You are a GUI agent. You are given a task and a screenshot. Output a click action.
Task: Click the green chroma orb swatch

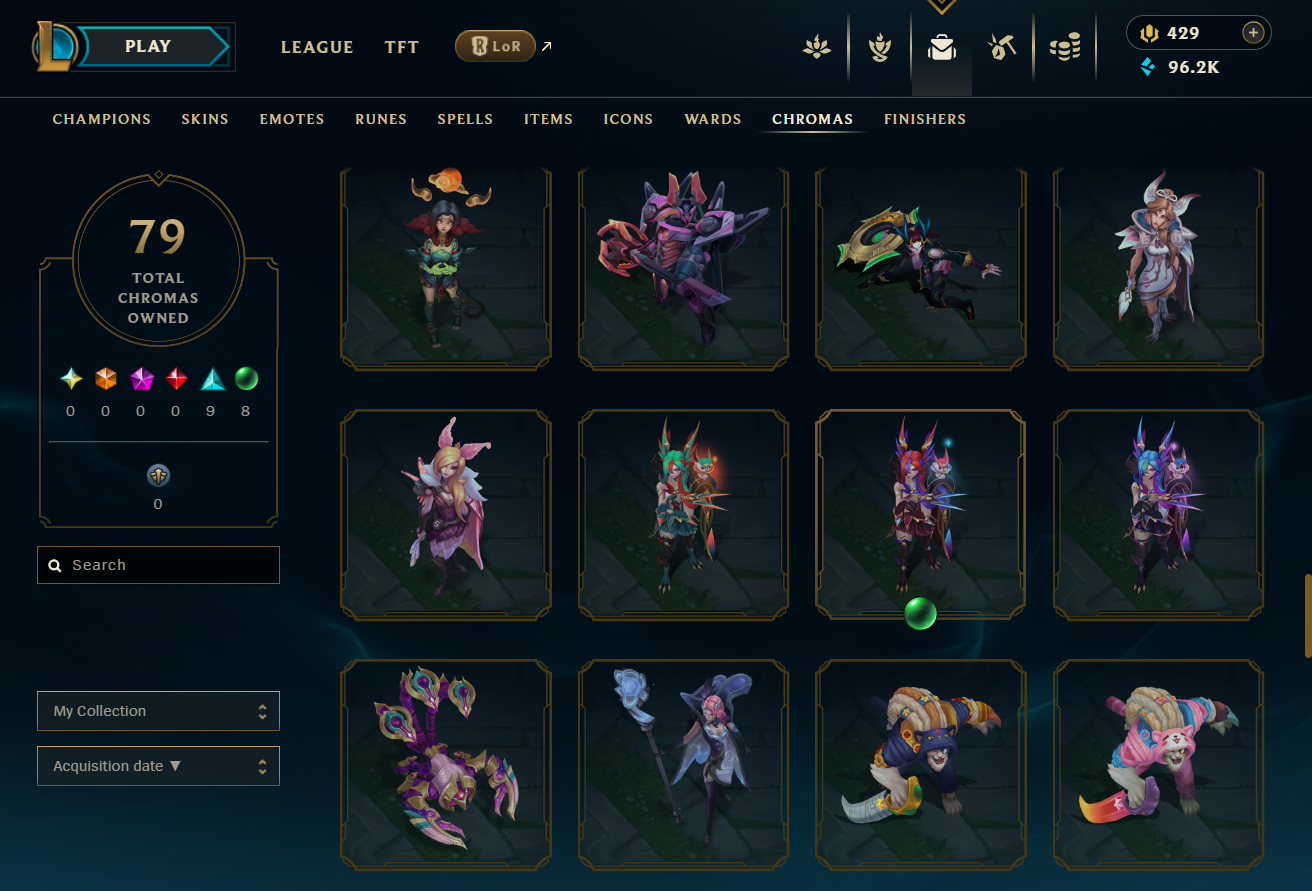[x=920, y=614]
